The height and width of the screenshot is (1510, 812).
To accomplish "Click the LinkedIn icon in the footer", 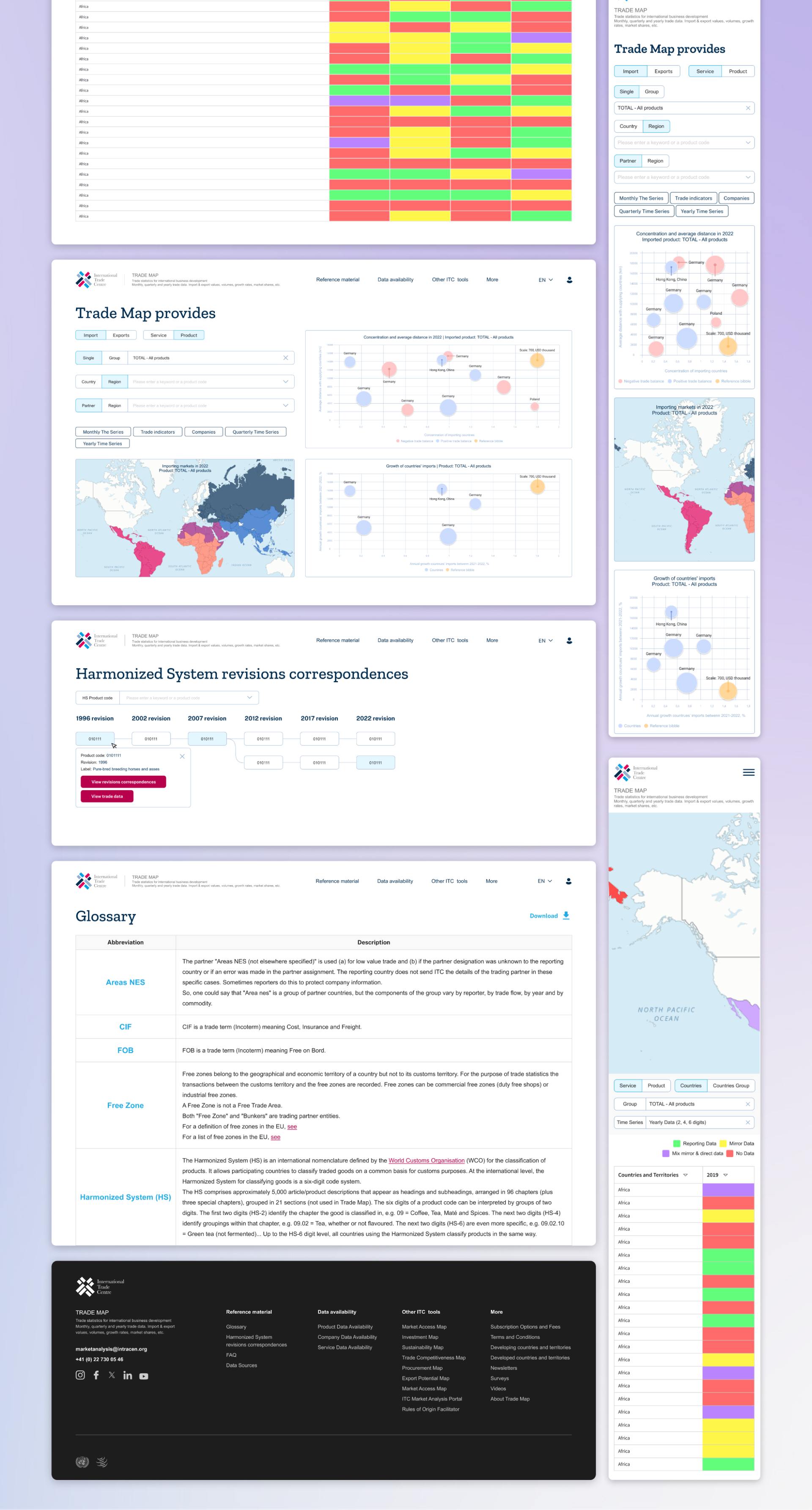I will click(127, 1375).
